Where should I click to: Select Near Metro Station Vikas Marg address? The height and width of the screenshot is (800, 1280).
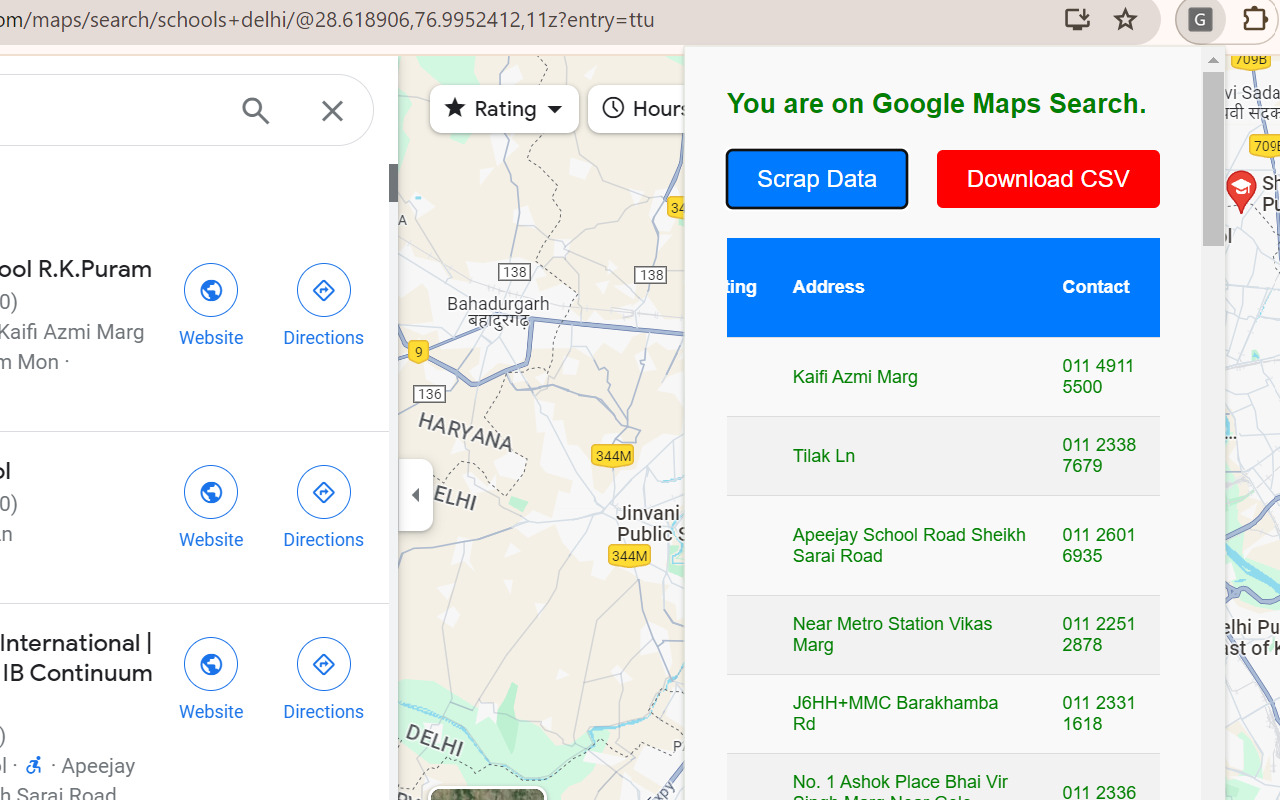pos(892,634)
